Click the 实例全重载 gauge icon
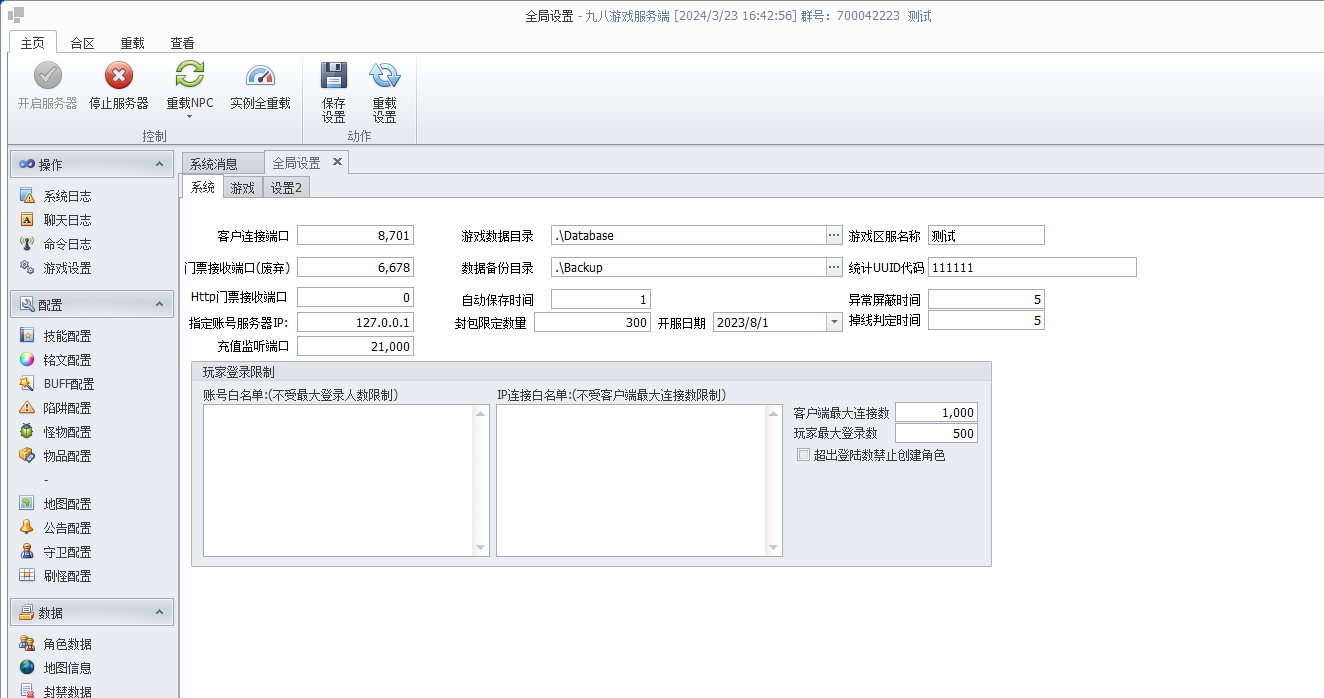This screenshot has width=1324, height=698. tap(260, 76)
